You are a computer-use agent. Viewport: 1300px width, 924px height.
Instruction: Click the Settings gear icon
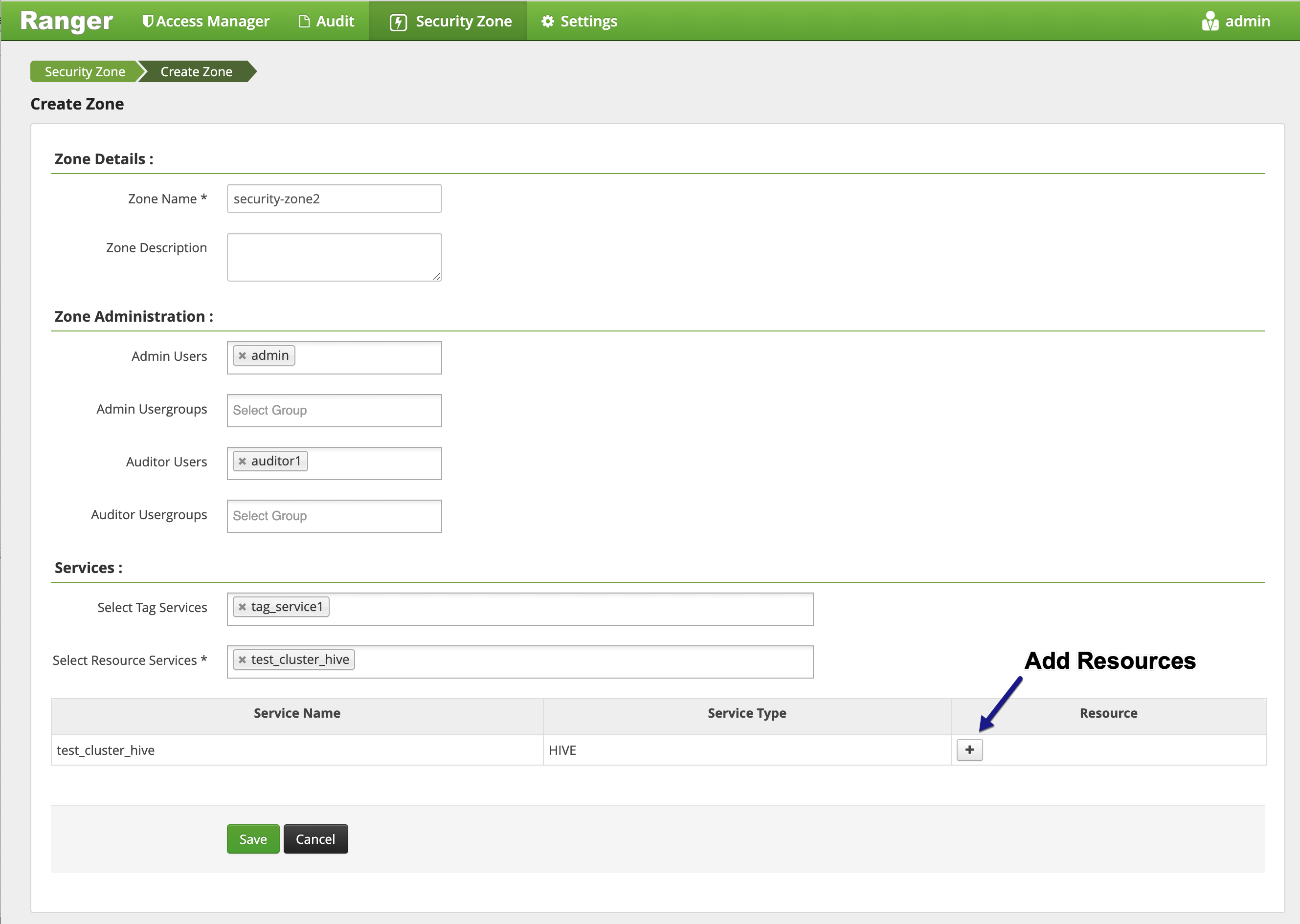[x=548, y=22]
